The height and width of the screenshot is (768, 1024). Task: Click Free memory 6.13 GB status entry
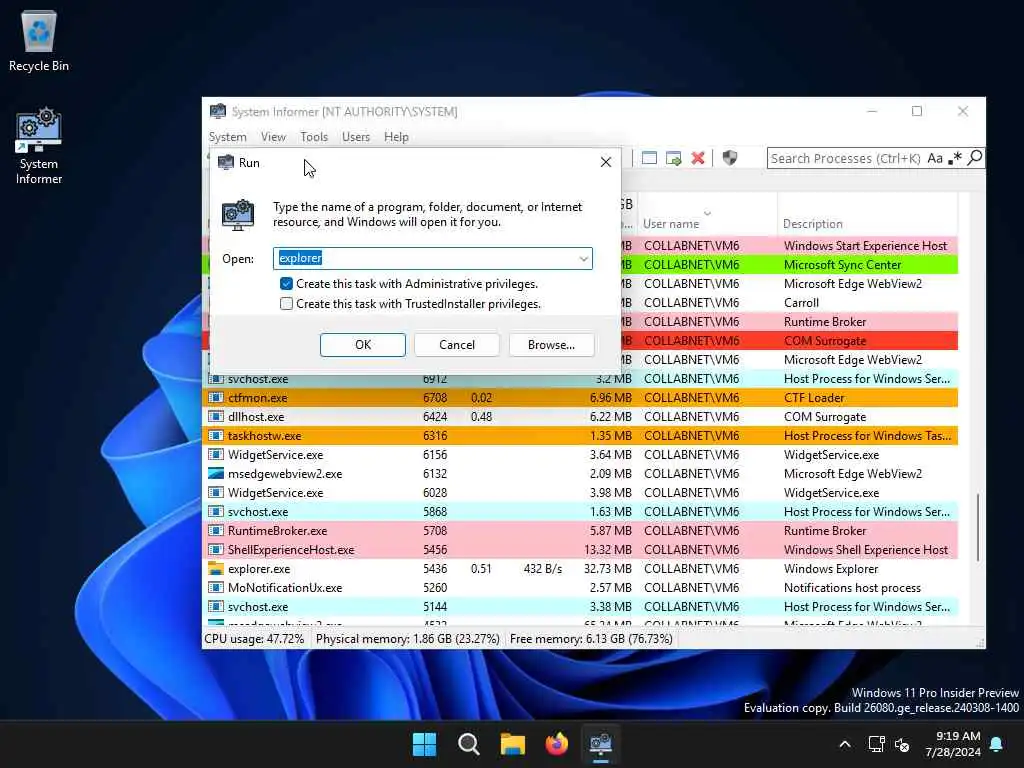click(x=591, y=639)
